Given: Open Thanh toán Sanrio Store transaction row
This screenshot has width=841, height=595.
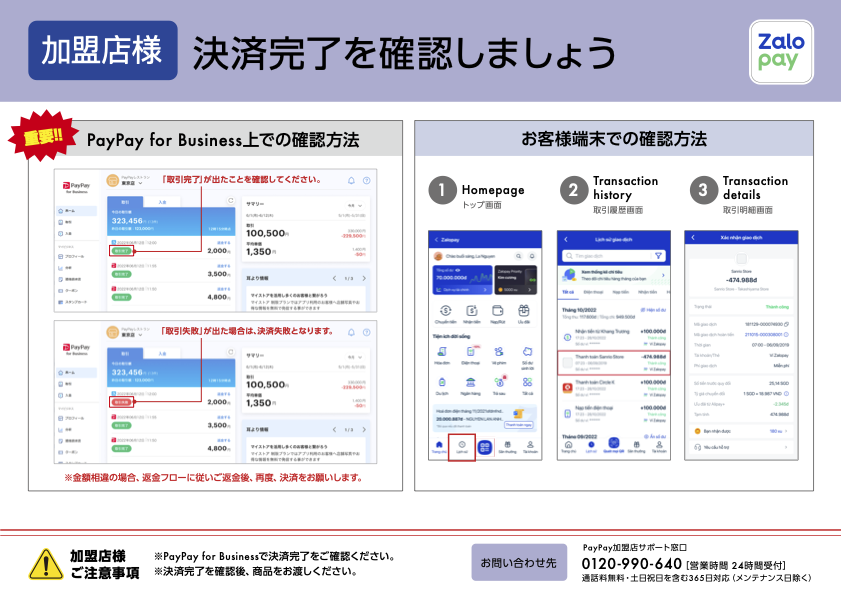Looking at the screenshot, I should (614, 363).
